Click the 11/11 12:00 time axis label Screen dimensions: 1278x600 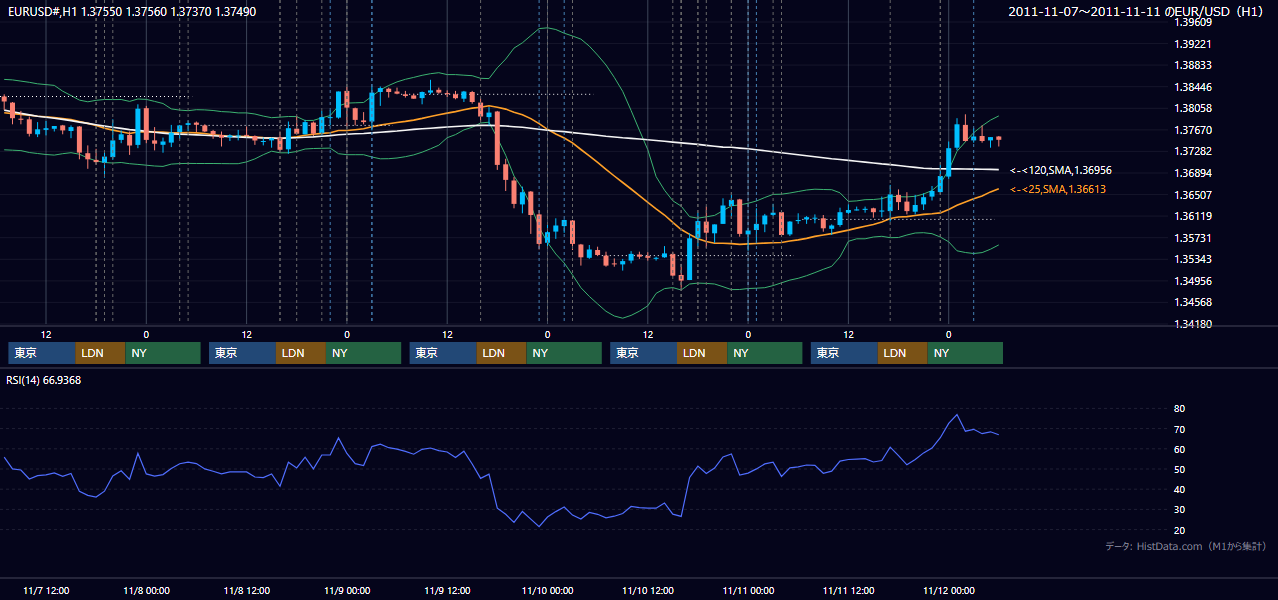point(849,591)
